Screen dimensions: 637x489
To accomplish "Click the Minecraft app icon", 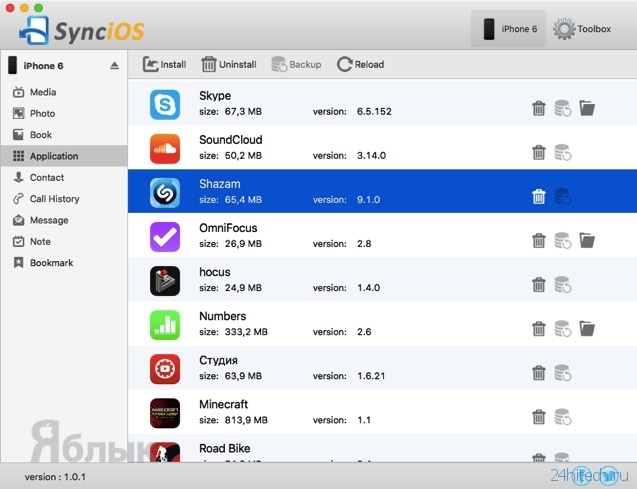I will [165, 413].
